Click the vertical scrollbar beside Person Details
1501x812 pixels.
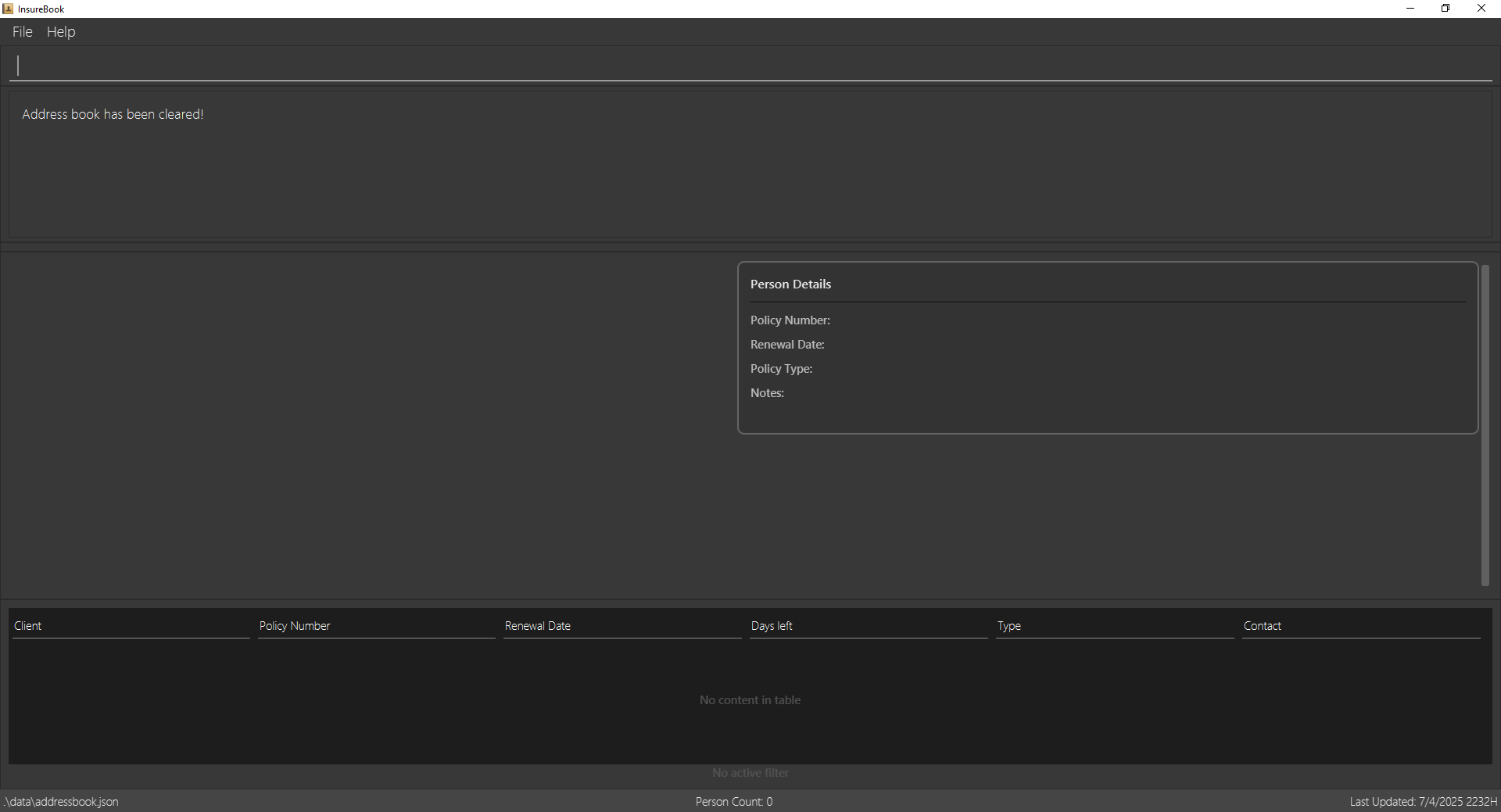tap(1485, 426)
